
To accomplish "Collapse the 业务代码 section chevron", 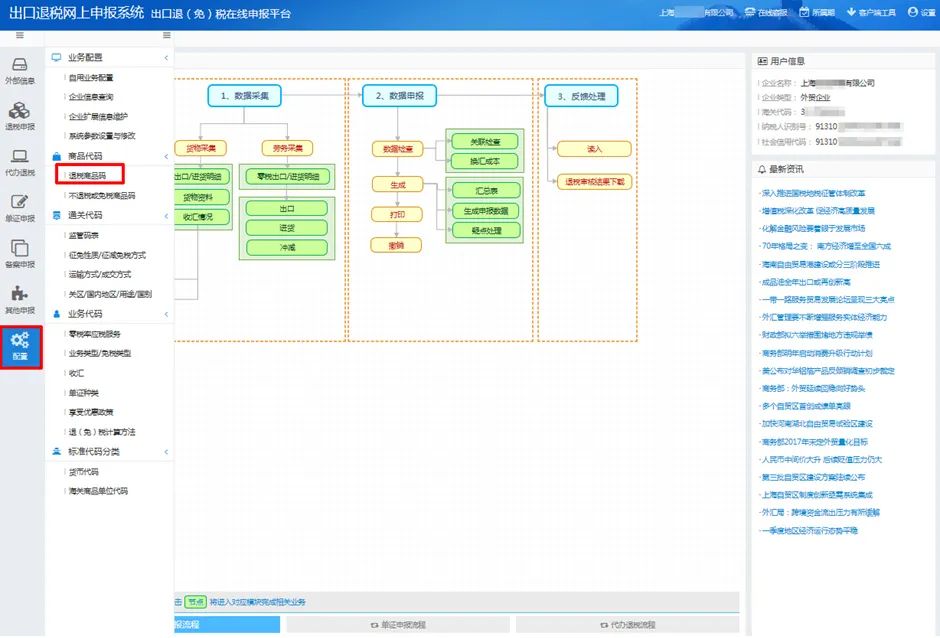I will pos(166,314).
